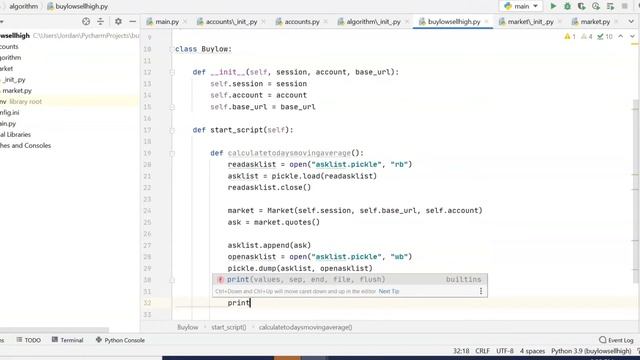Click the calculatetodaysmovingaverage() breadcrumb
640x360 pixels.
coord(305,327)
